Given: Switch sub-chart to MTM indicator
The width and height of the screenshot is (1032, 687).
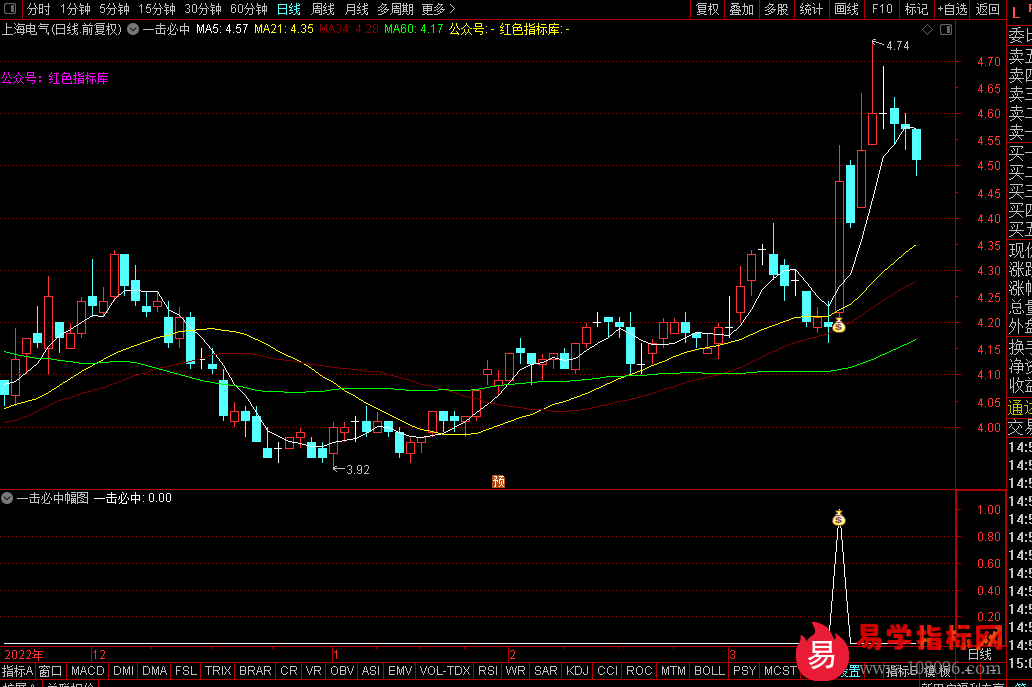Looking at the screenshot, I should click(673, 671).
